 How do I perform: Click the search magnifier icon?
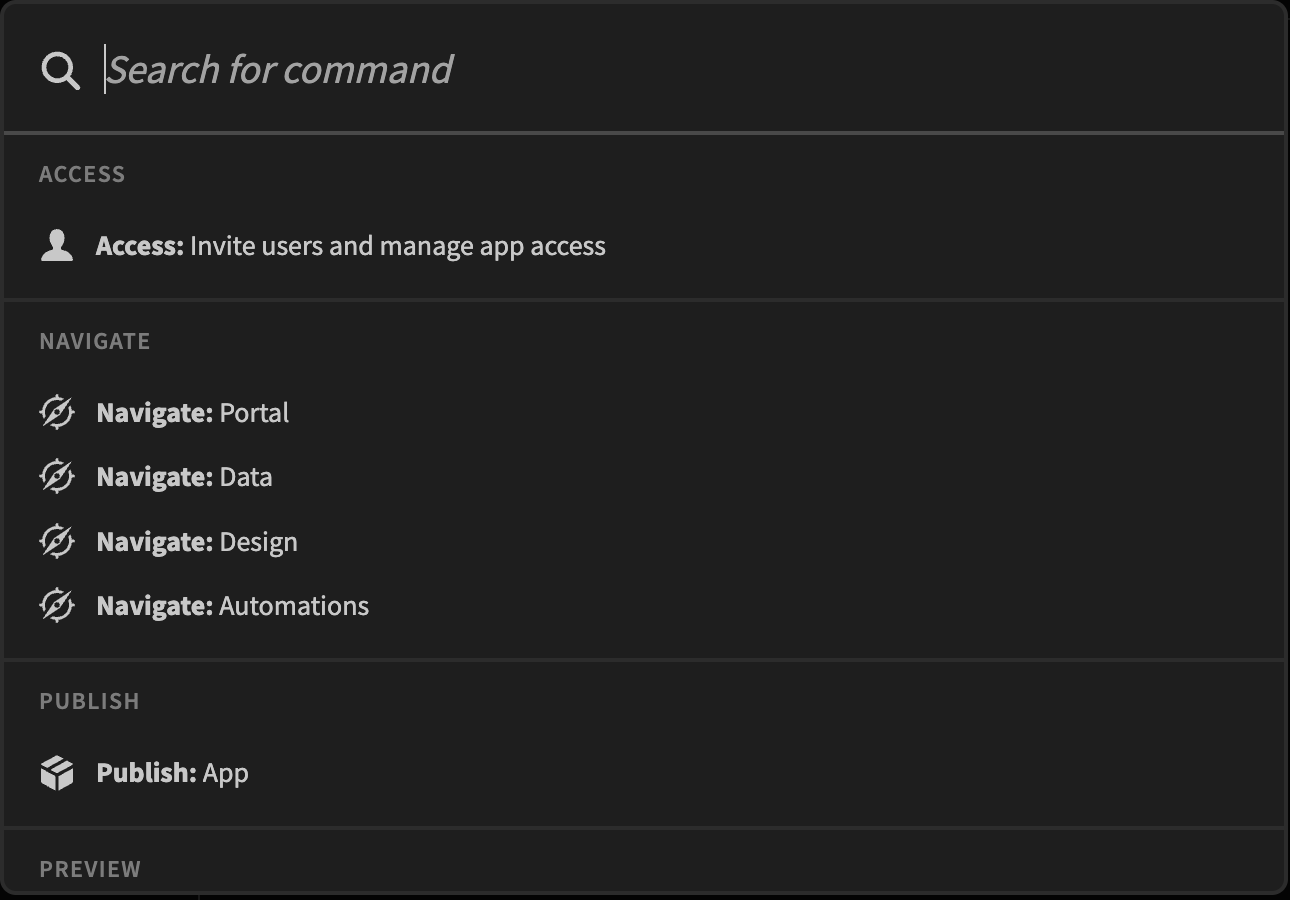(x=60, y=70)
